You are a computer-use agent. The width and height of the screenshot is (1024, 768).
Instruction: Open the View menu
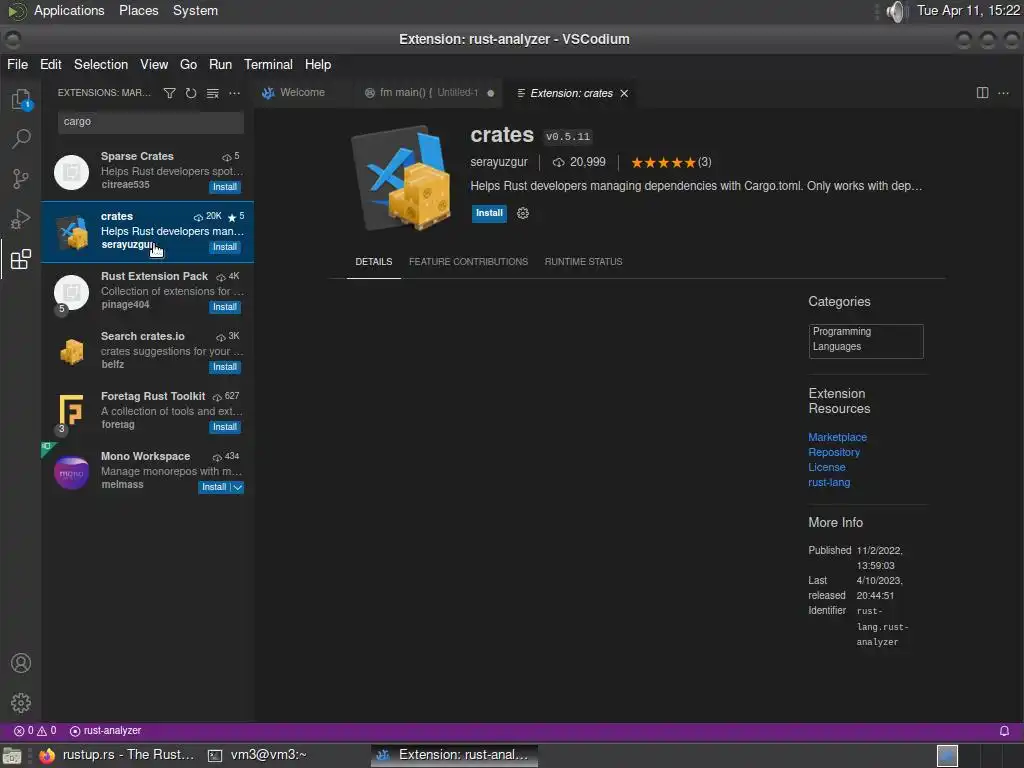pos(154,65)
